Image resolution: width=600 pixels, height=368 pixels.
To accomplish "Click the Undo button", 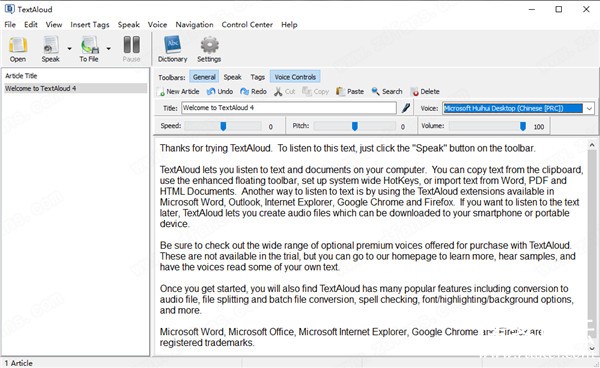I will [x=220, y=91].
